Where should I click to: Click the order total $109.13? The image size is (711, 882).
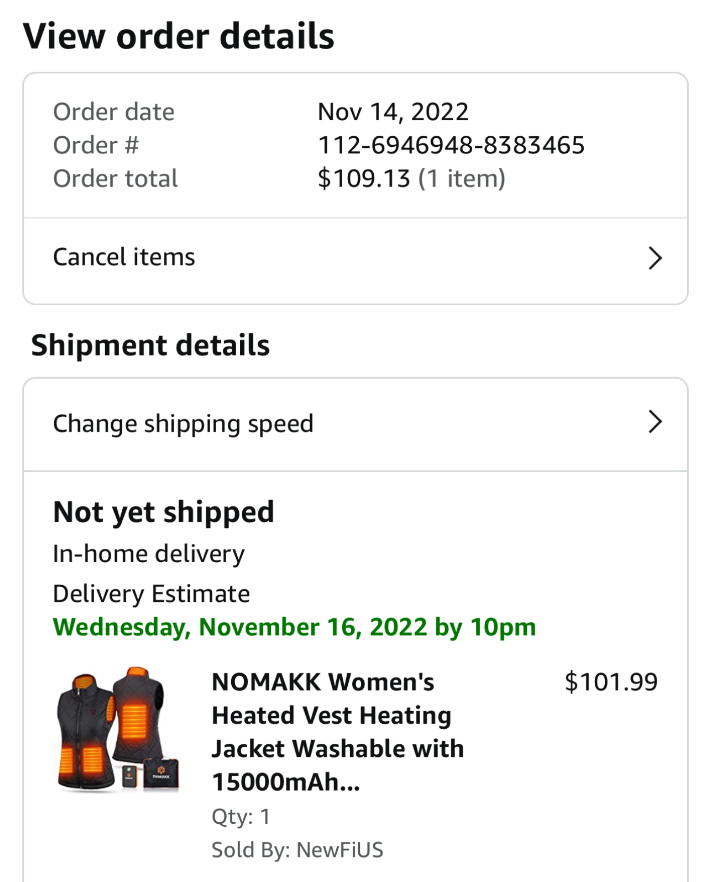click(x=363, y=179)
